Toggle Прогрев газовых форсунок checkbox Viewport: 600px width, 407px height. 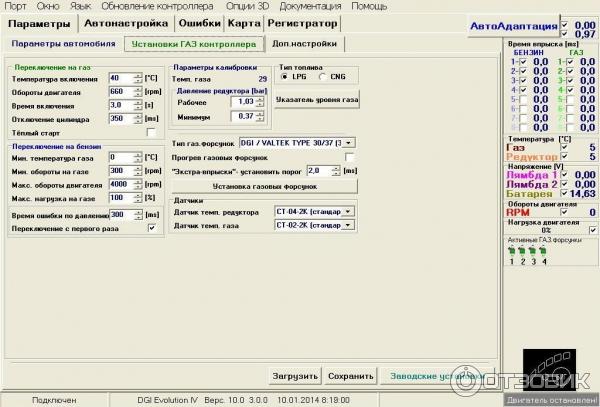(350, 157)
